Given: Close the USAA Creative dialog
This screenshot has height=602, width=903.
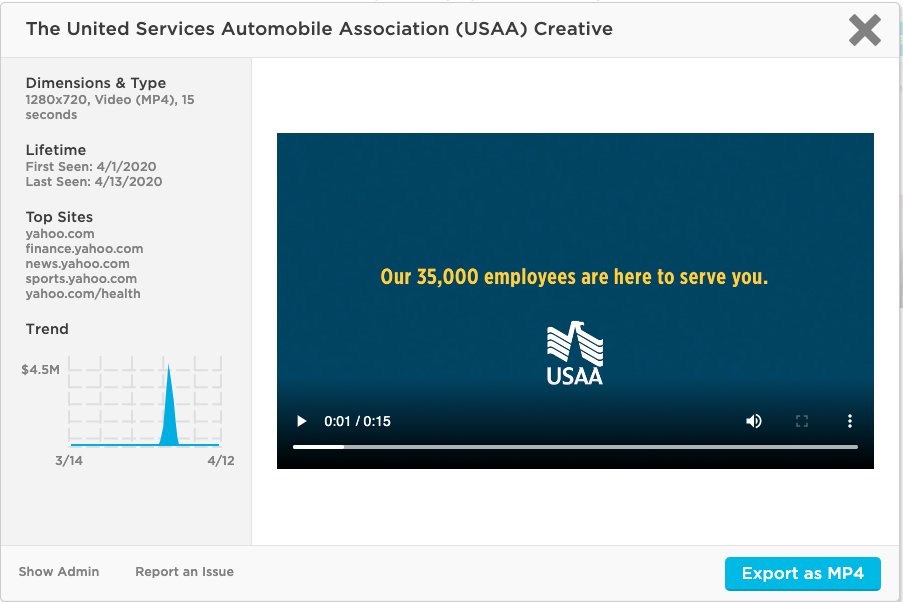Looking at the screenshot, I should (x=863, y=29).
